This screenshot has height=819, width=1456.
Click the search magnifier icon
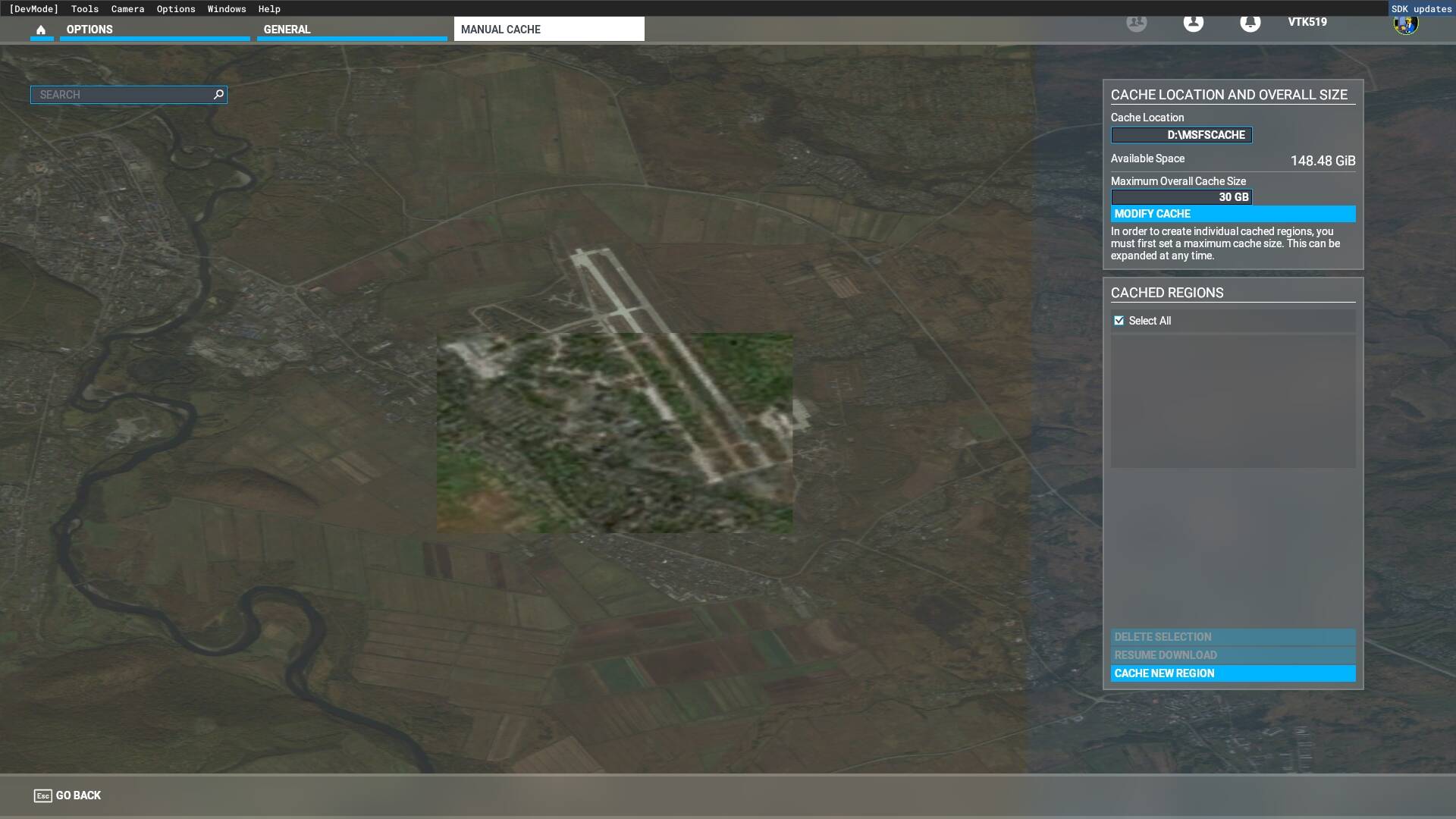click(218, 94)
